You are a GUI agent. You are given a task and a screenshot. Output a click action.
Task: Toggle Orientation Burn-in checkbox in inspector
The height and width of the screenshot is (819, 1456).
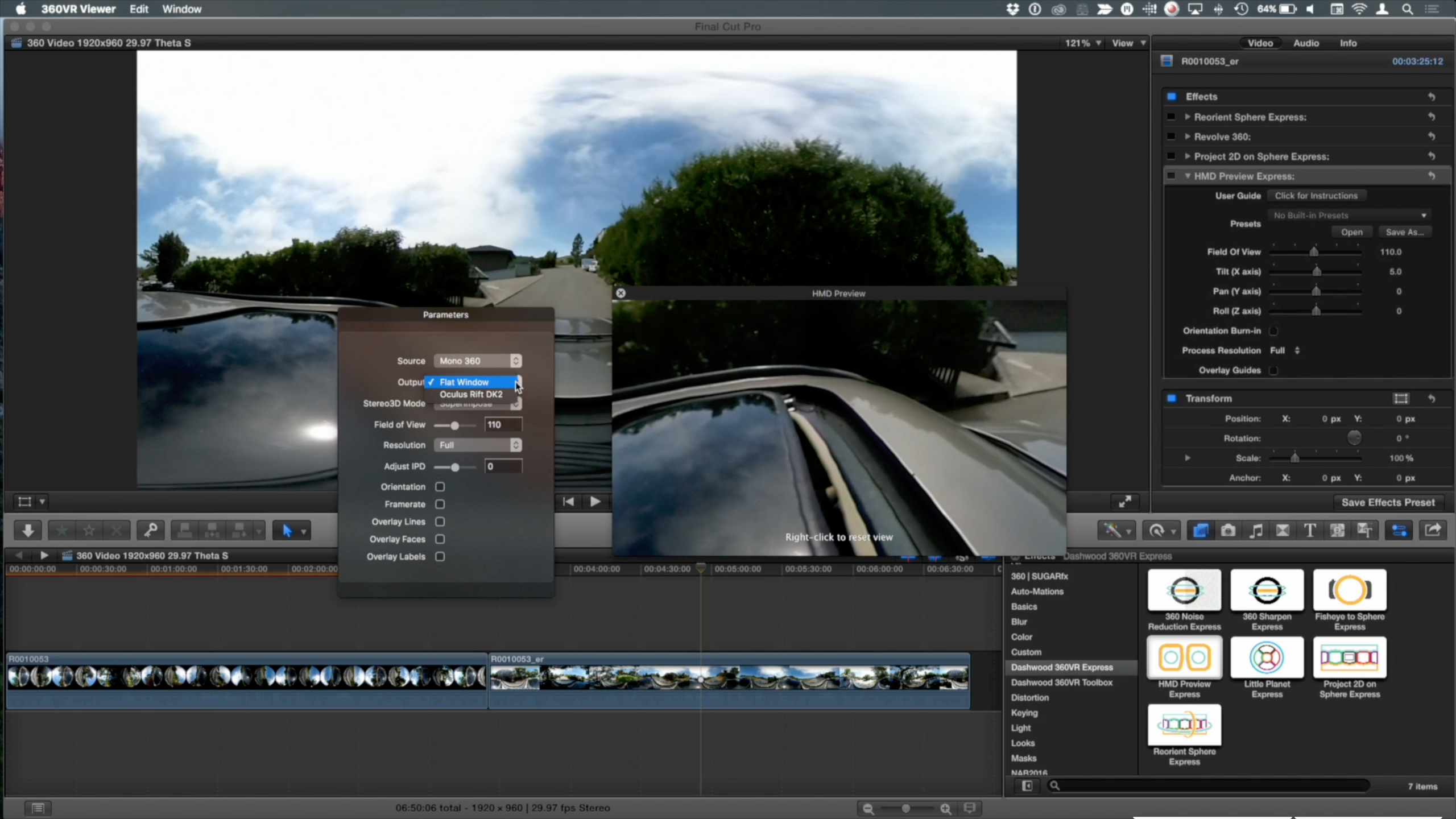click(1273, 331)
